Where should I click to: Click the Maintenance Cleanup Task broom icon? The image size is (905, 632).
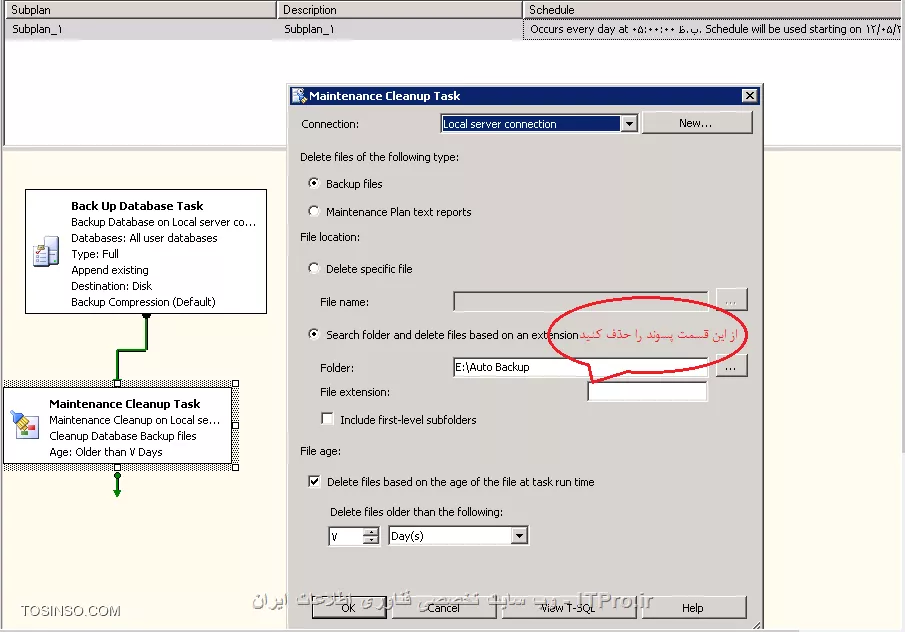[x=24, y=425]
